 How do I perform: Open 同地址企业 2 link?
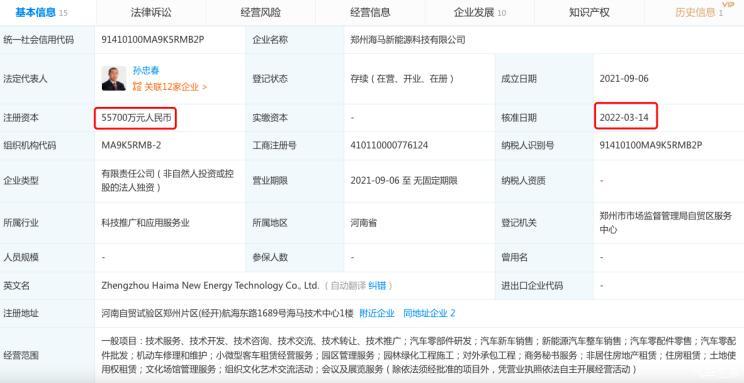pos(429,313)
